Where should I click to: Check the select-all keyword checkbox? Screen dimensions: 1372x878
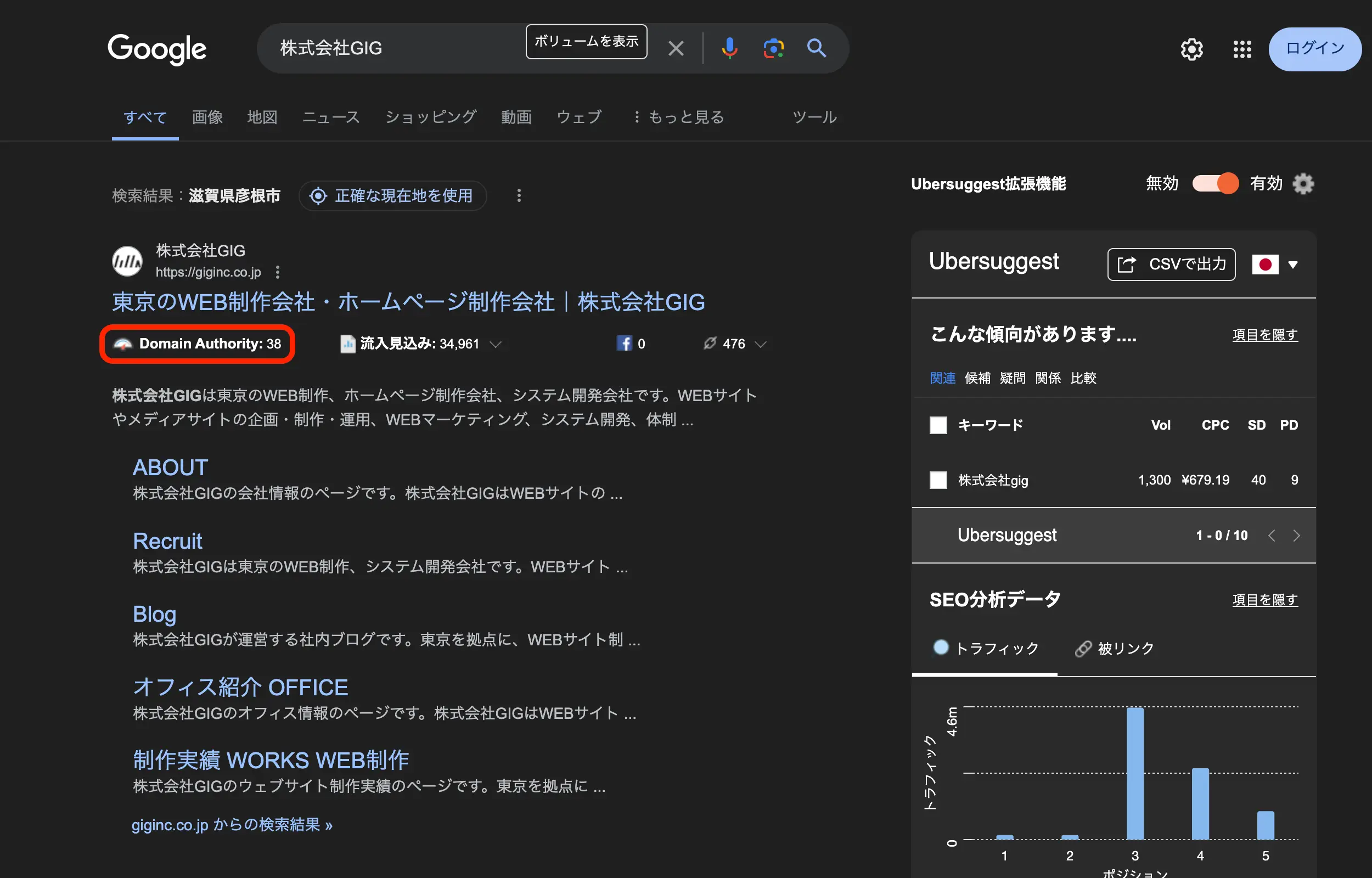pyautogui.click(x=938, y=425)
